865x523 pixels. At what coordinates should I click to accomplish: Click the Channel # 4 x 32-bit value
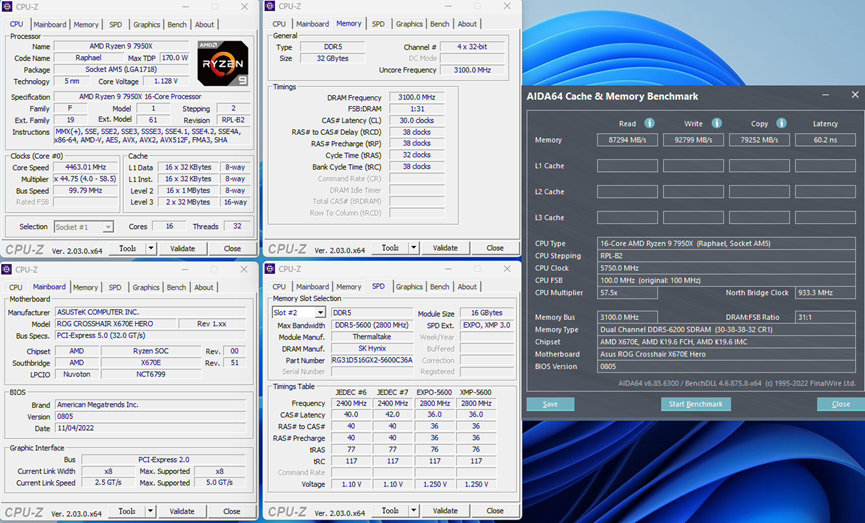[472, 47]
